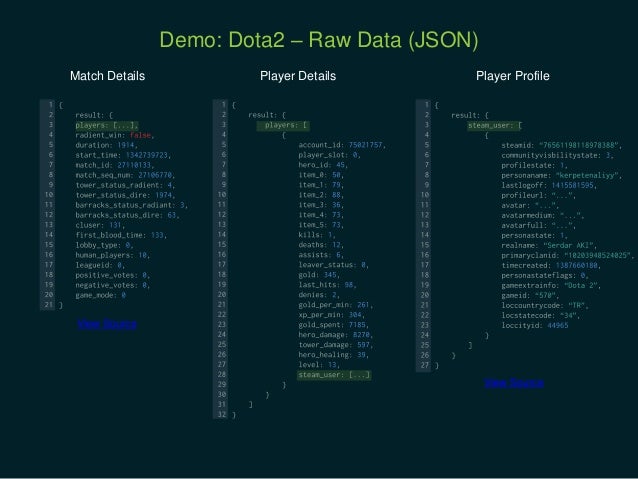Image resolution: width=638 pixels, height=479 pixels.
Task: Click the primaryclanid line
Action: tap(568, 255)
